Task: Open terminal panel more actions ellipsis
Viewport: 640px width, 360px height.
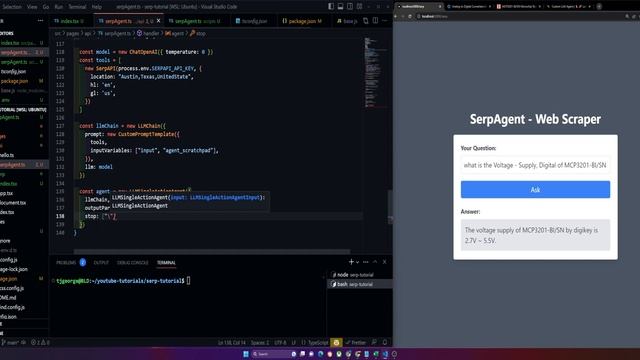Action: [366, 262]
